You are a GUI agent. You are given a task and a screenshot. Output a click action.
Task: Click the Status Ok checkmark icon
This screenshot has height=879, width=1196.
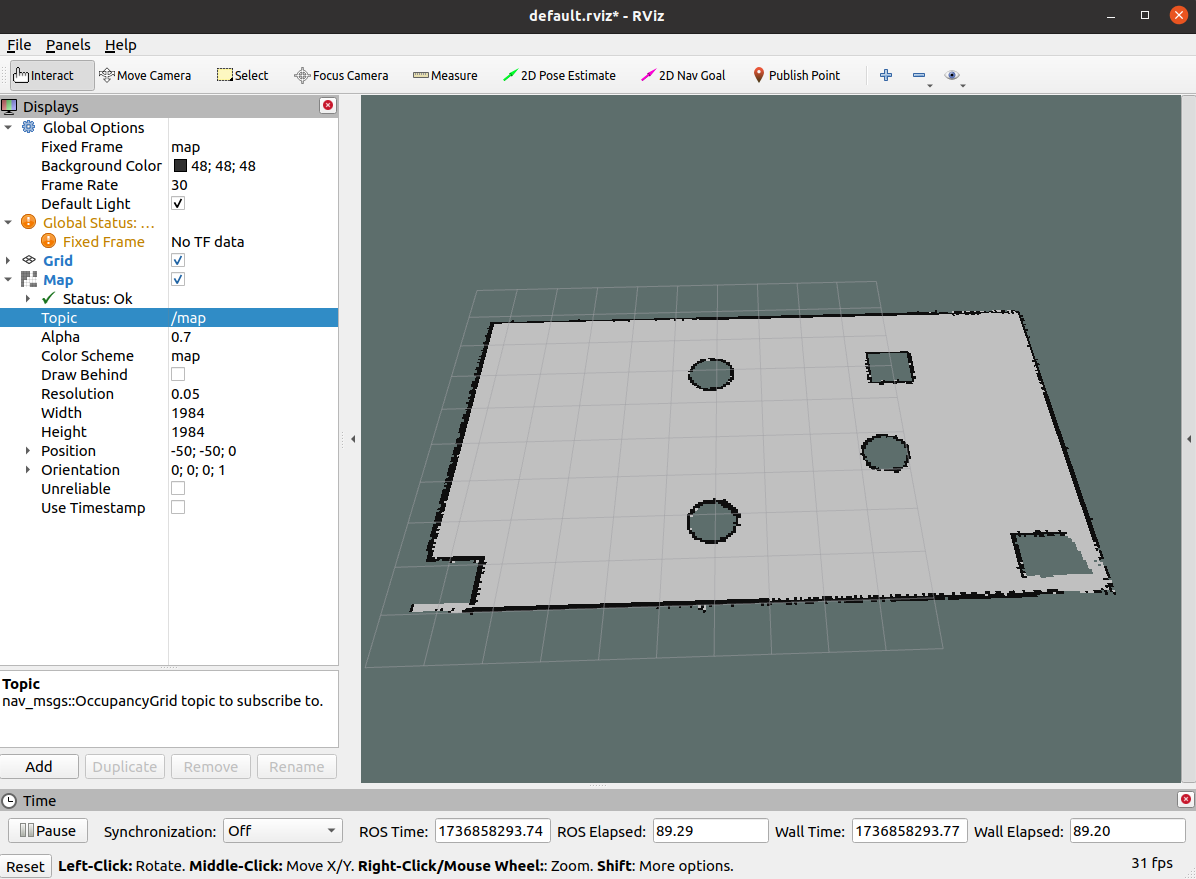(x=49, y=298)
